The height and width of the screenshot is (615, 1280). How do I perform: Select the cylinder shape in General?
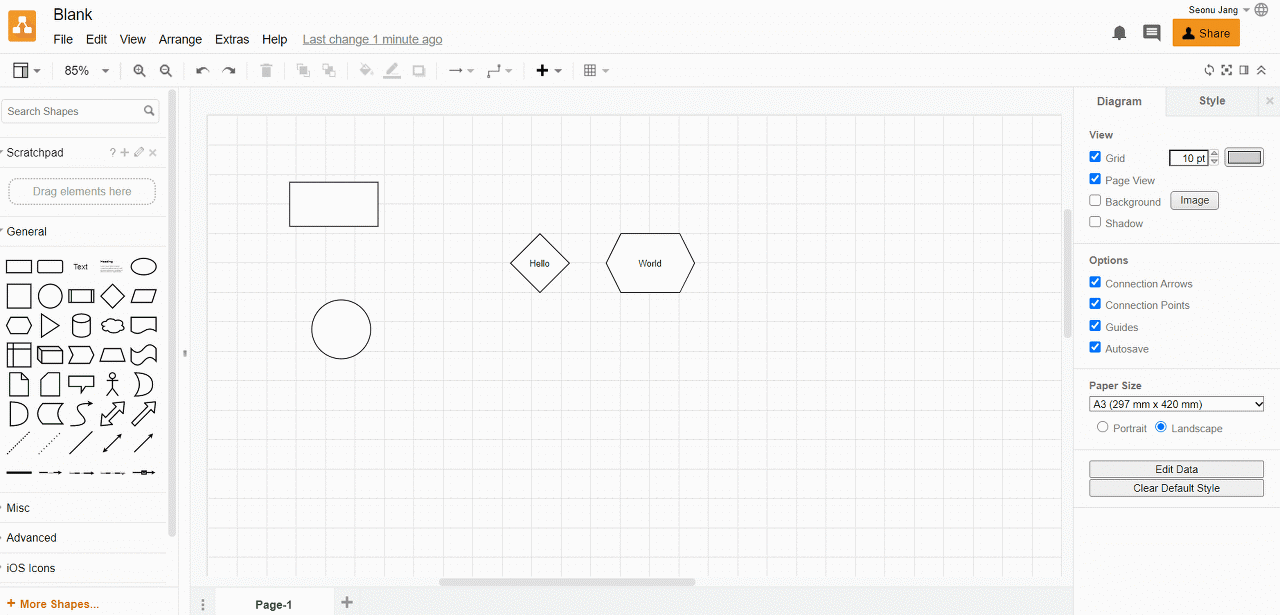click(x=81, y=326)
